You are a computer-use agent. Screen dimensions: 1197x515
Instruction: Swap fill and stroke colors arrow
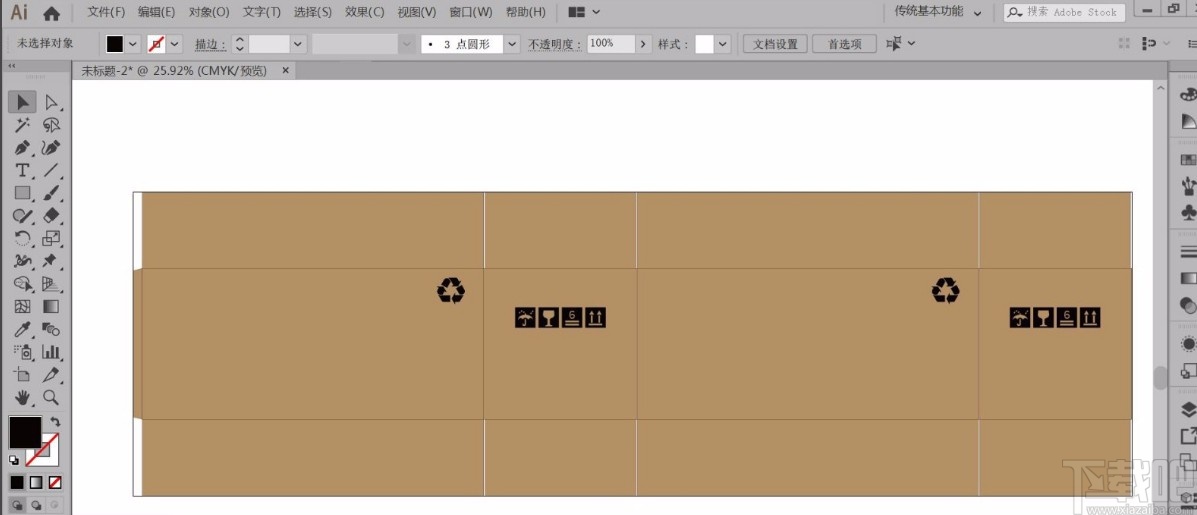click(x=55, y=421)
